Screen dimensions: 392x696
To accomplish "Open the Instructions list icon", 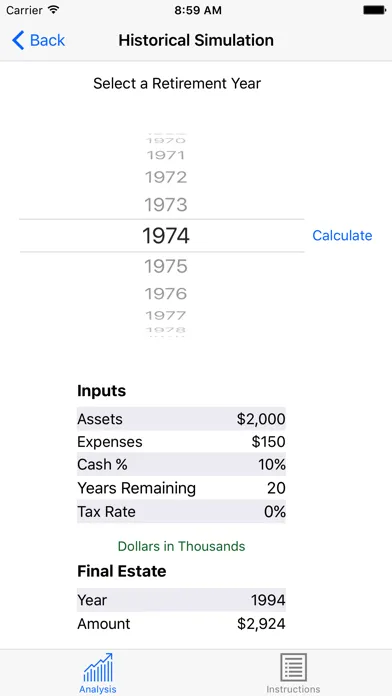I will (x=293, y=667).
